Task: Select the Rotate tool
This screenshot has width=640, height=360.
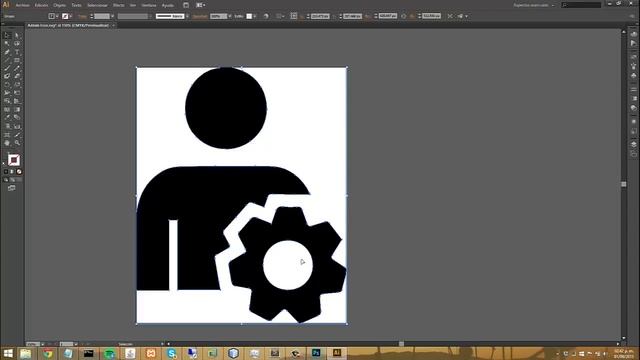Action: pos(7,85)
